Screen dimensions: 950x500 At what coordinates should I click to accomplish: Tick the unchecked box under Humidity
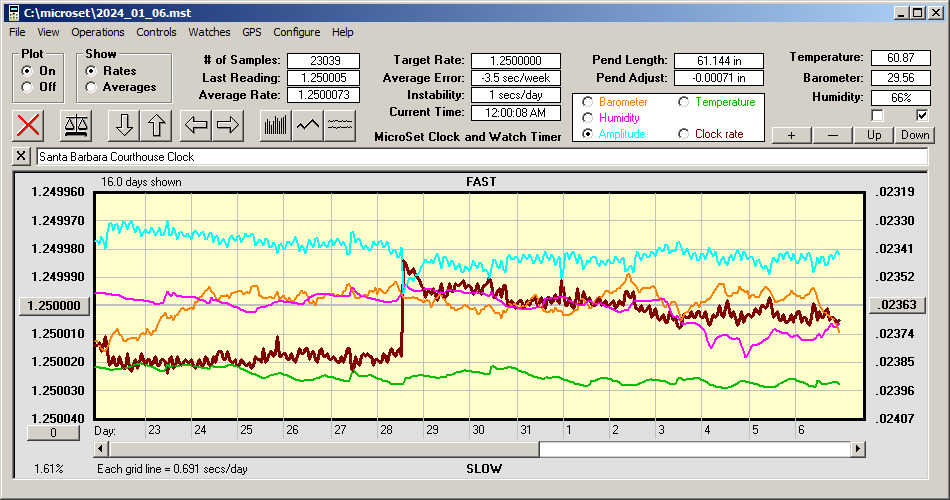[x=877, y=115]
